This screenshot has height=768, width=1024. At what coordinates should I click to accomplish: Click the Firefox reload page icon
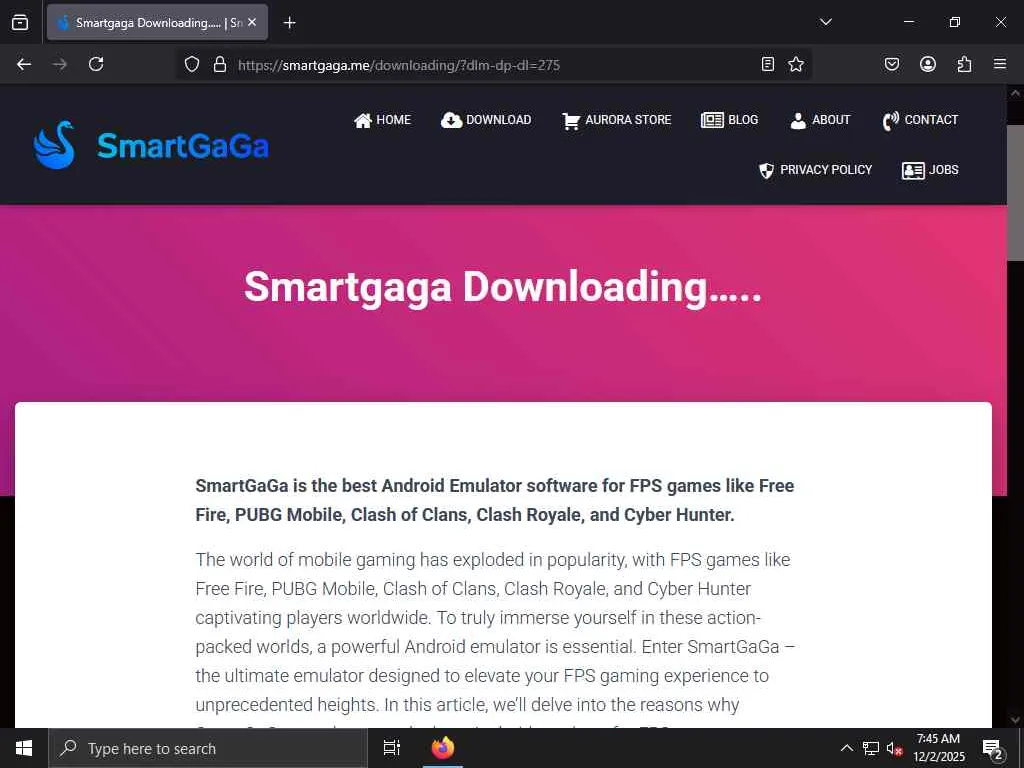click(96, 64)
